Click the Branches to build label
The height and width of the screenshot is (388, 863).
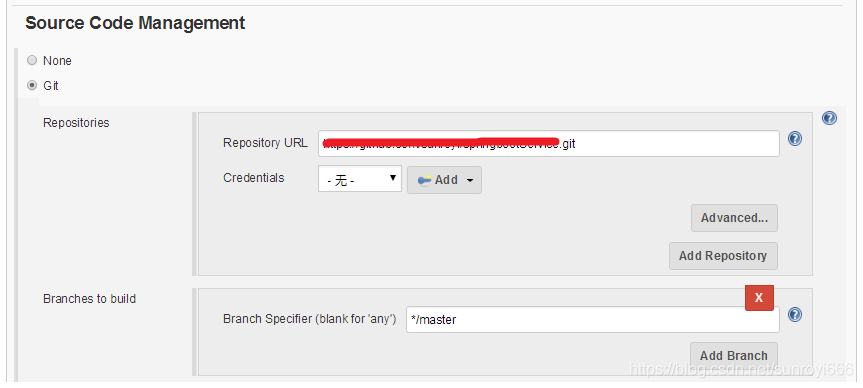(x=89, y=299)
